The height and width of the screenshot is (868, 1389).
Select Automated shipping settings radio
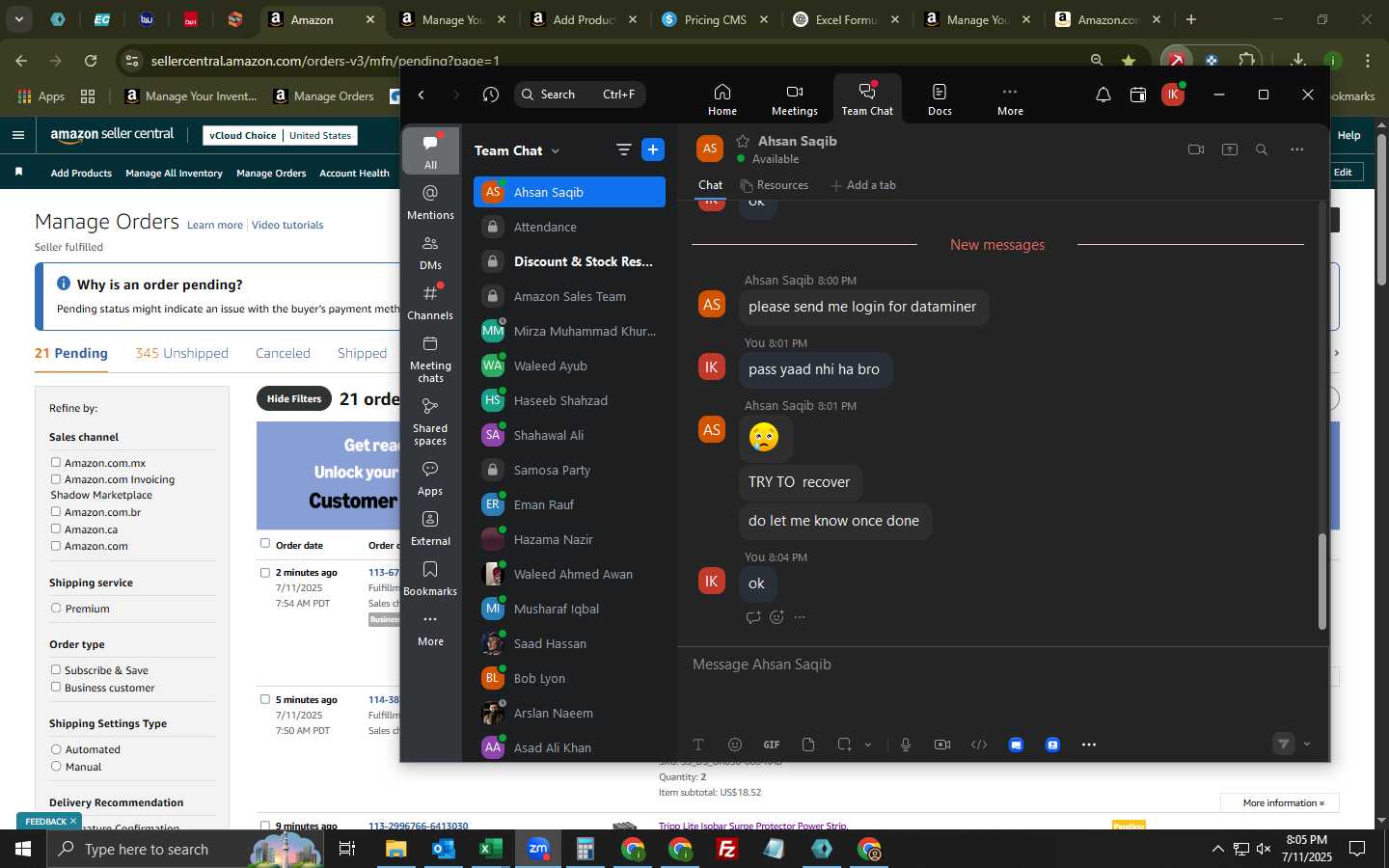pos(56,748)
